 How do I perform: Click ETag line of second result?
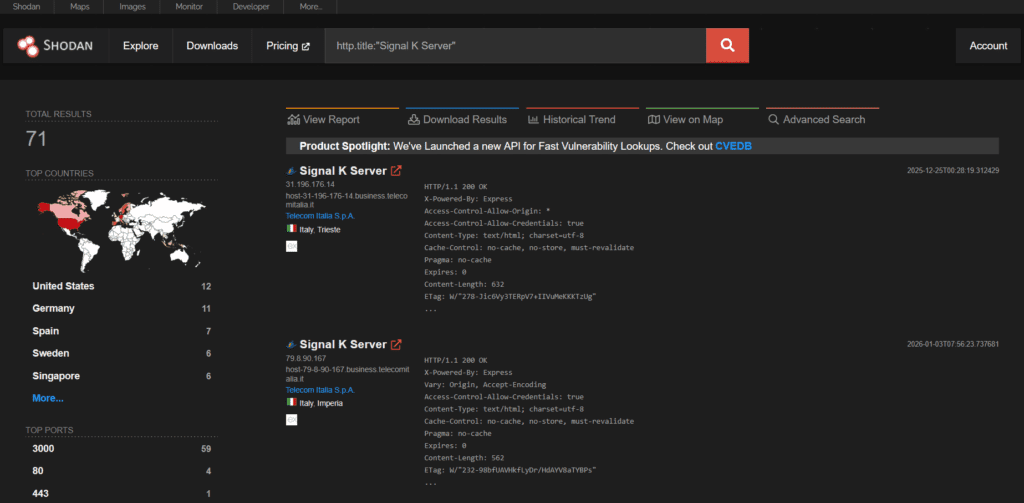click(510, 470)
